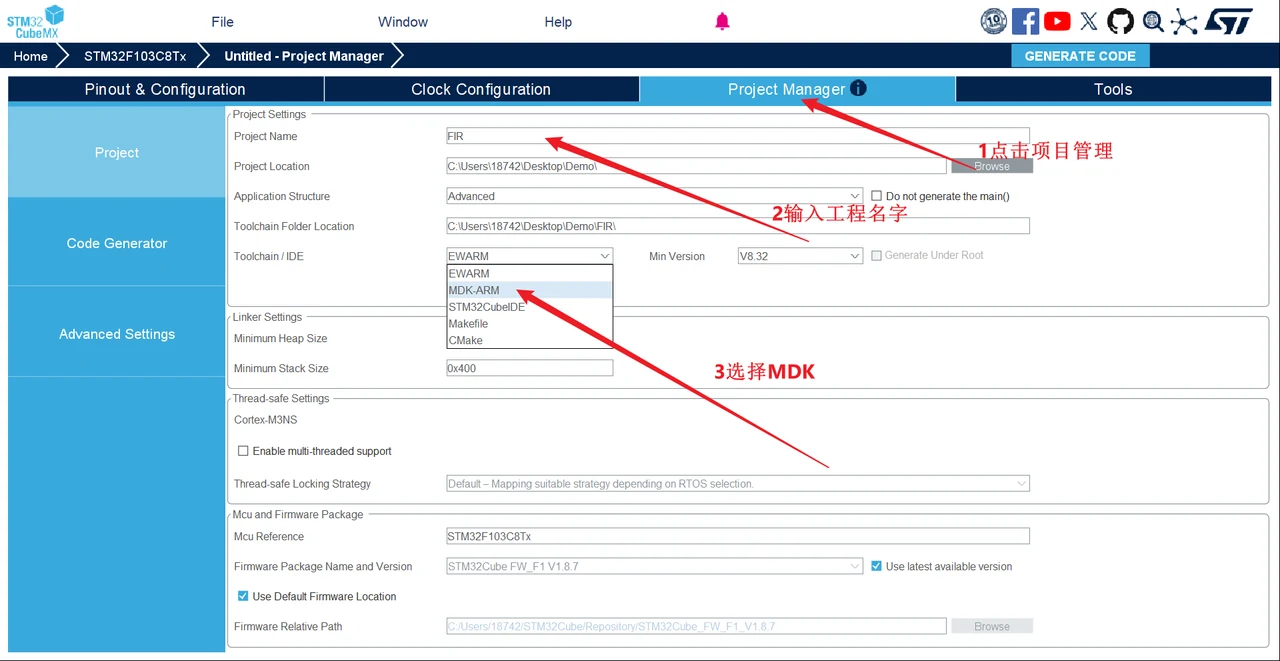
Task: Click the STM32CubeMX logo
Action: pos(36,21)
